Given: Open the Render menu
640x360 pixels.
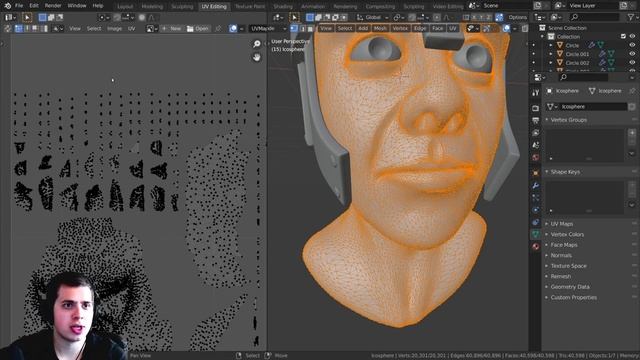Looking at the screenshot, I should (x=53, y=6).
